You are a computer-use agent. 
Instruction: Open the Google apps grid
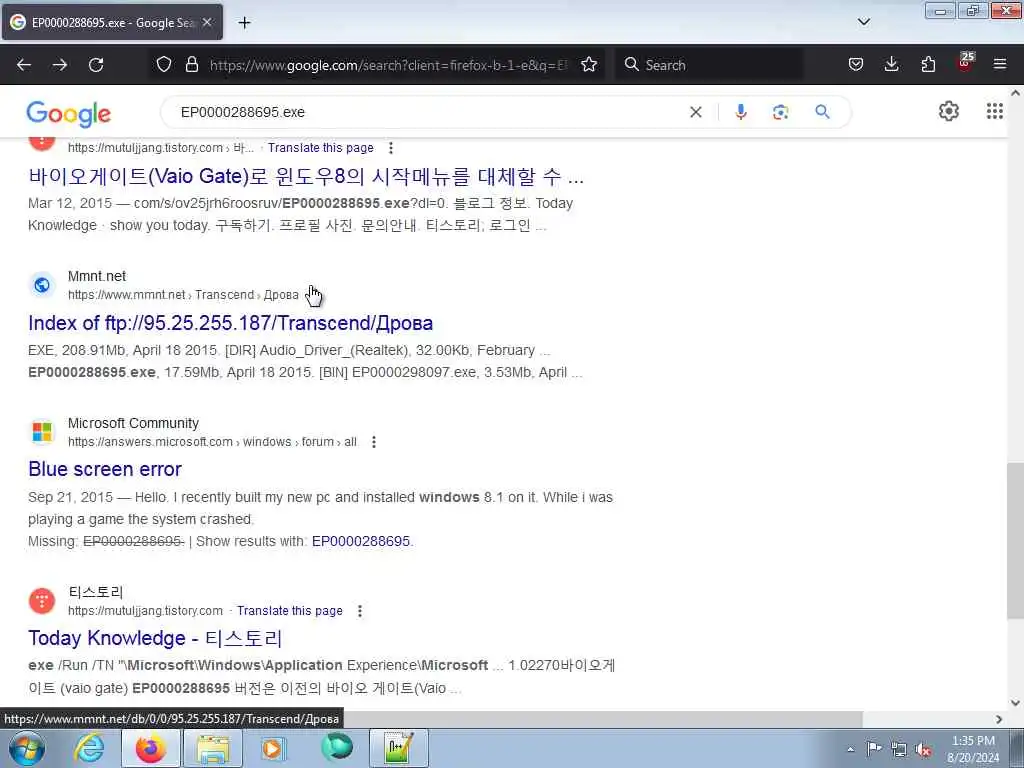[x=995, y=112]
